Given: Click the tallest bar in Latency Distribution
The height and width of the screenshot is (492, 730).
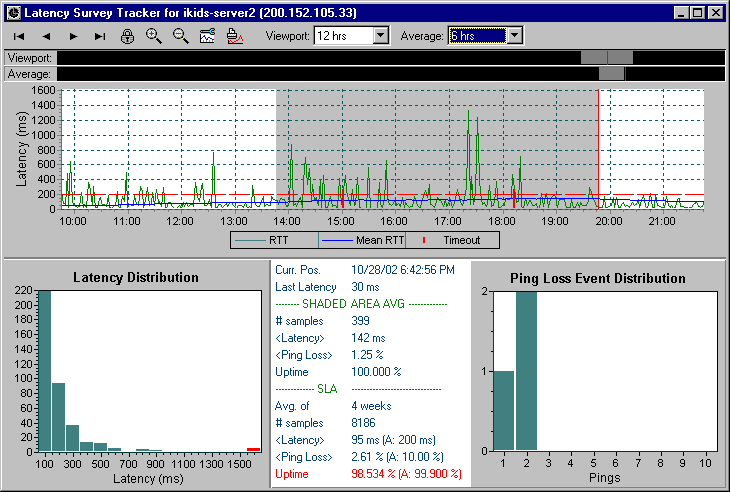Looking at the screenshot, I should coord(44,370).
